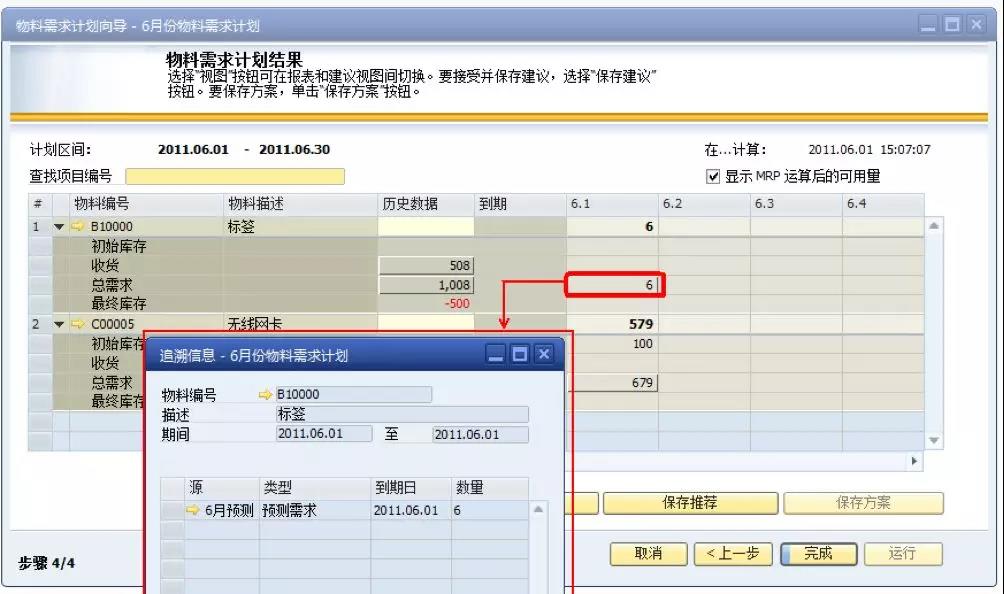The height and width of the screenshot is (594, 1004).
Task: Click link arrow next to 物料编号 in 追溯信息 window
Action: (265, 395)
